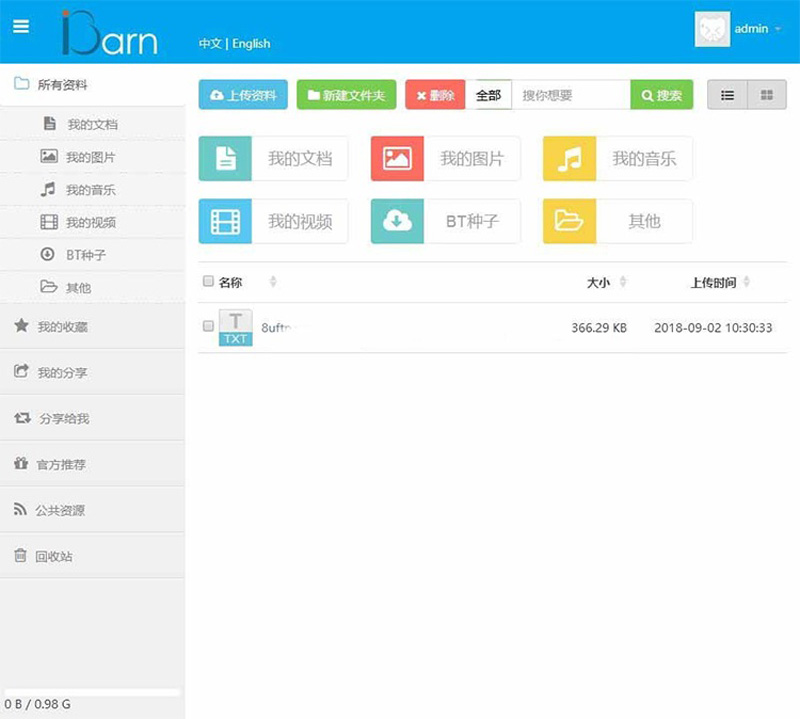Open the yellow 其他 folder tile icon
The height and width of the screenshot is (719, 800).
click(x=569, y=221)
